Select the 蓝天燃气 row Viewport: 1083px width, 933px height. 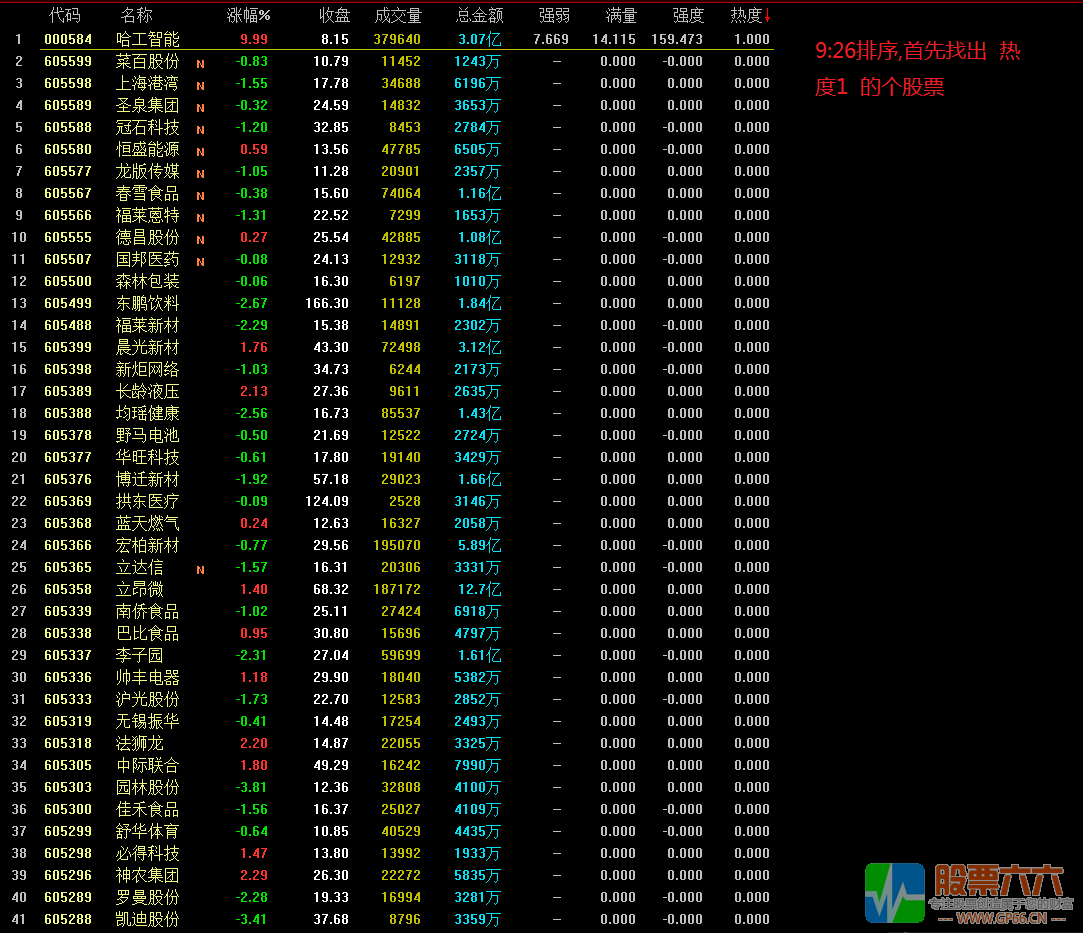click(391, 523)
